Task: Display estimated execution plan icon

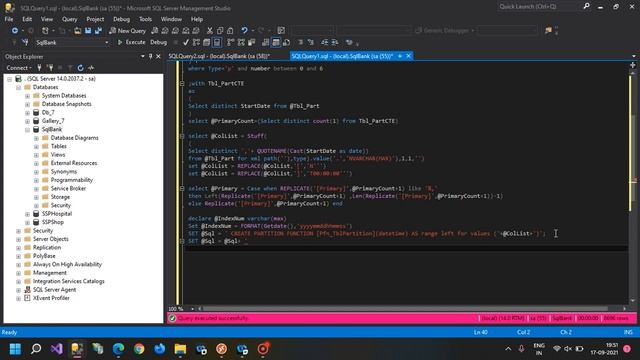Action: click(196, 42)
